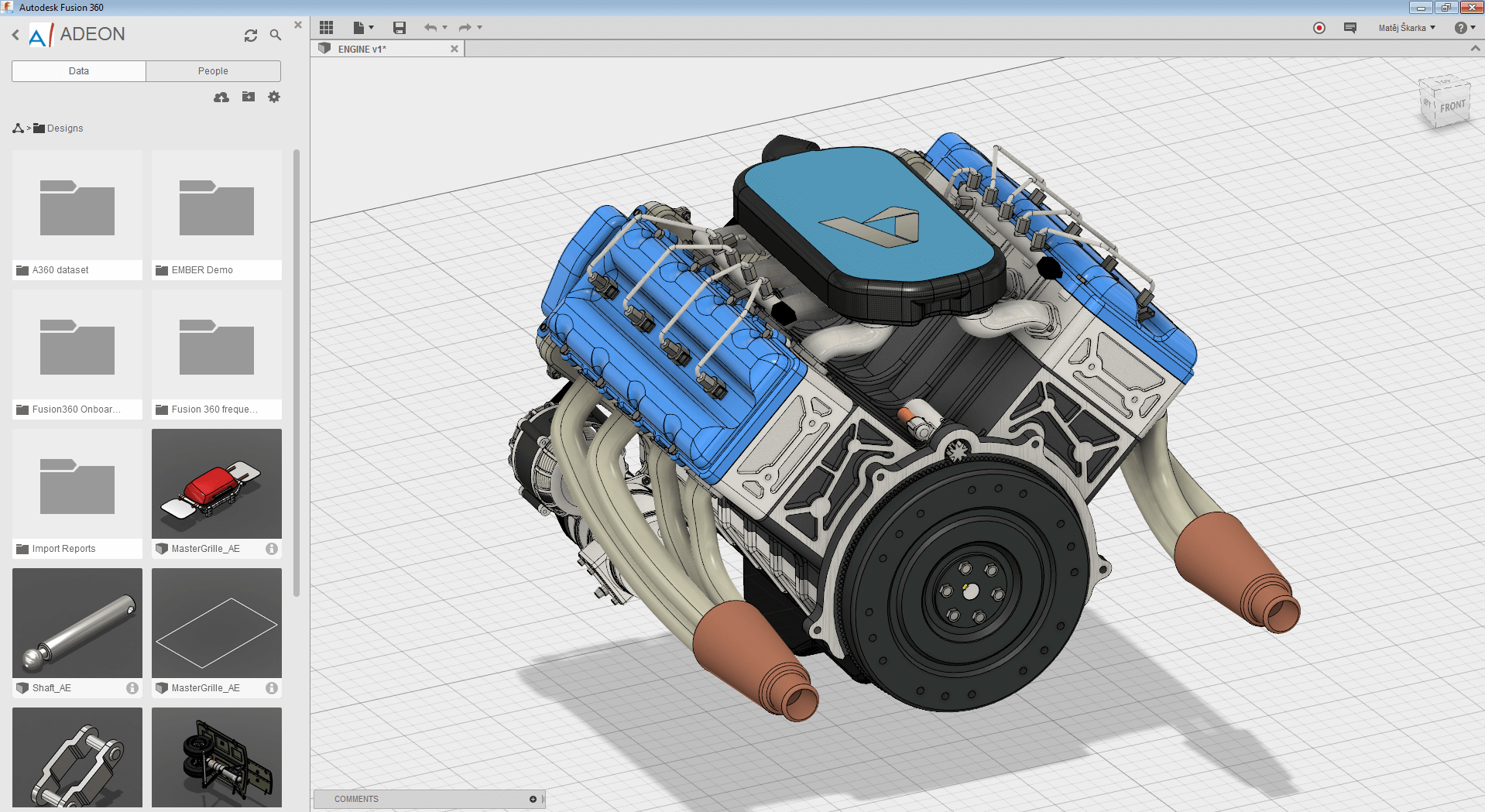Switch to the Data tab
This screenshot has width=1485, height=812.
(x=79, y=71)
